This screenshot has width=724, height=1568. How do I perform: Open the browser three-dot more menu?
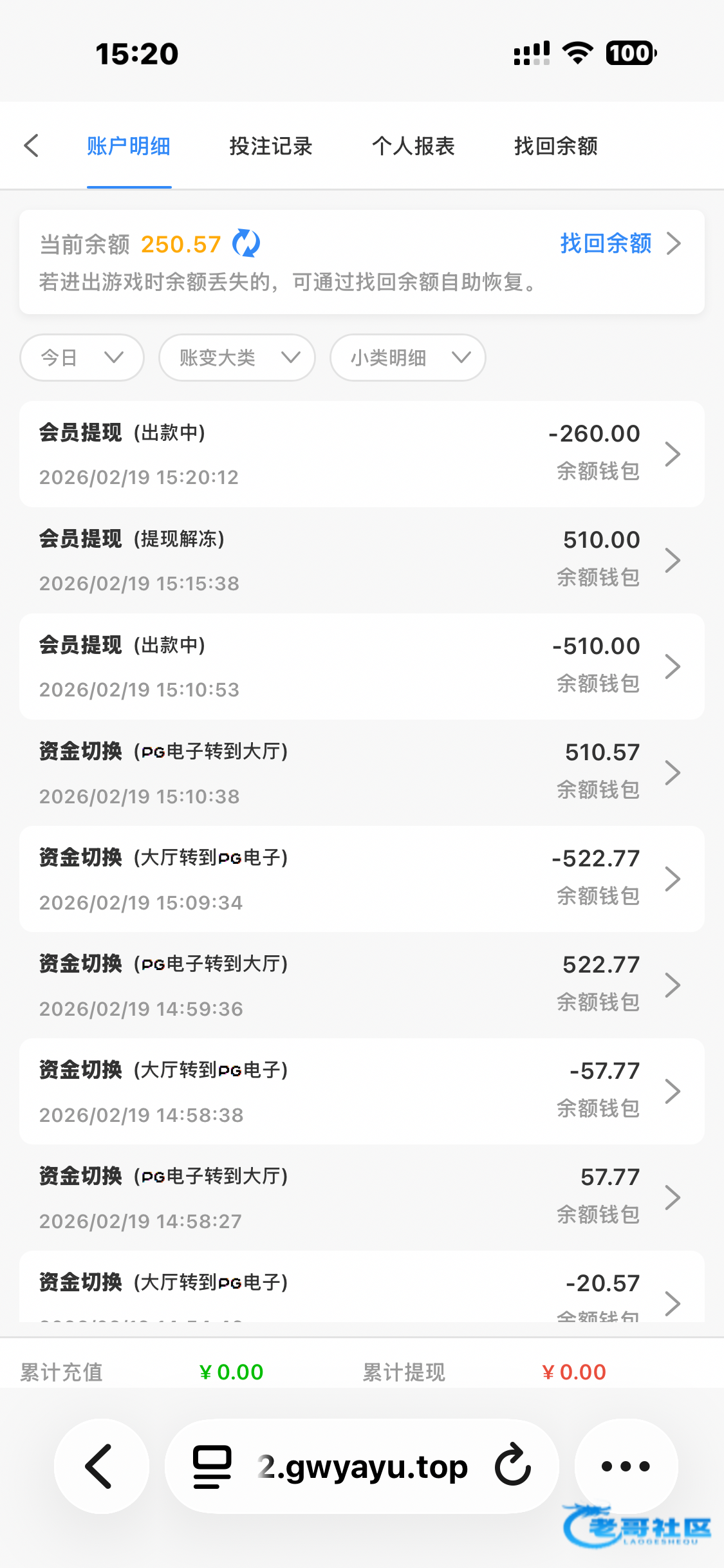coord(626,1466)
